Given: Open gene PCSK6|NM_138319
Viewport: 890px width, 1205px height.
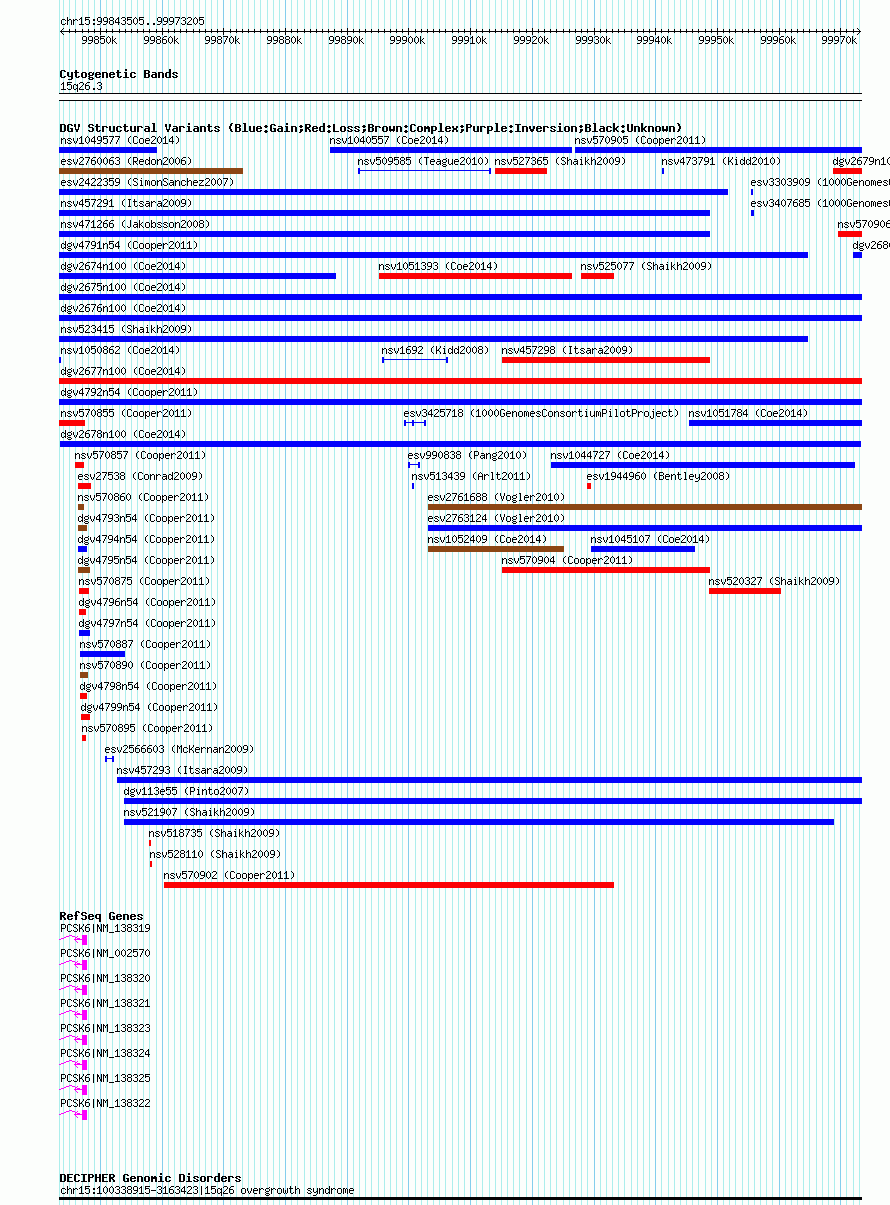Looking at the screenshot, I should tap(105, 929).
